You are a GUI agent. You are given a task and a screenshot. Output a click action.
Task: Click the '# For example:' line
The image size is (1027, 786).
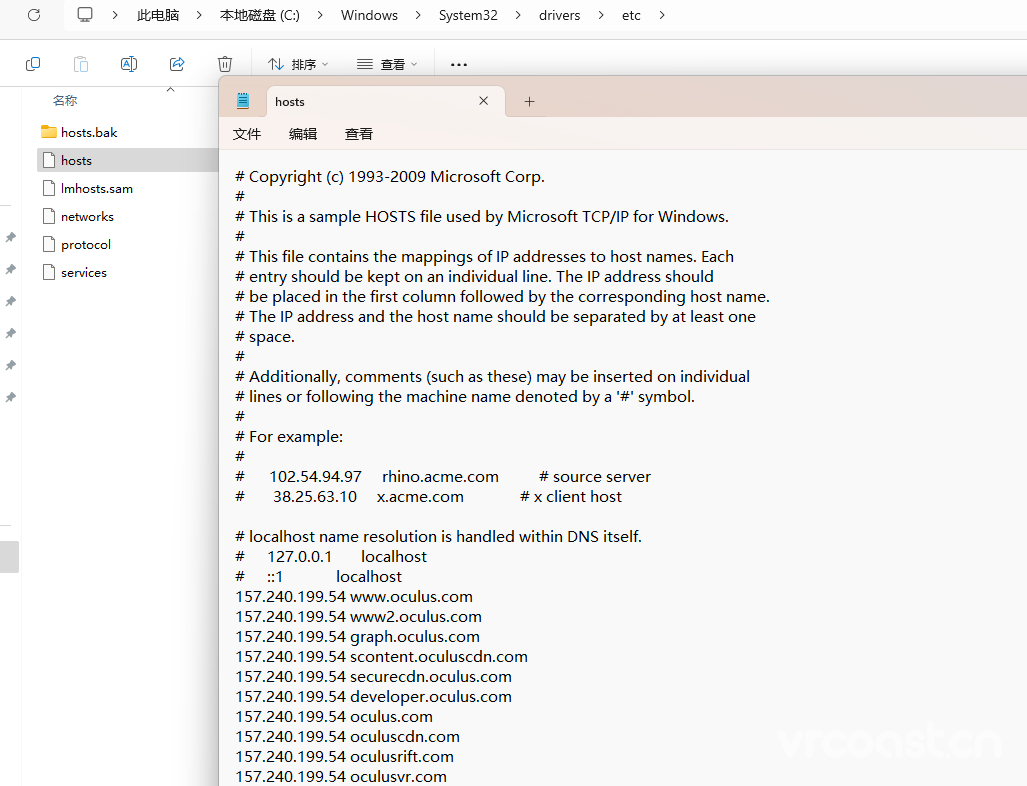pyautogui.click(x=289, y=437)
